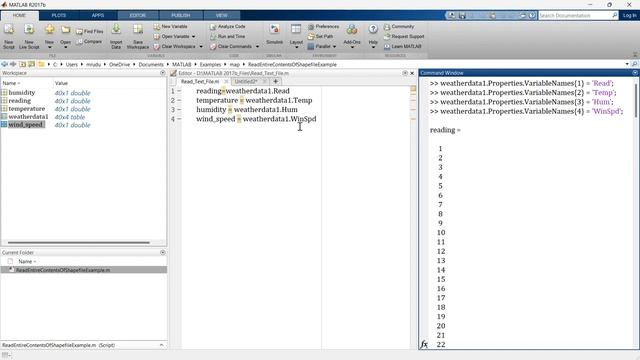Click the help question-mark icon in quick access bar
The image size is (640, 360).
[x=532, y=16]
